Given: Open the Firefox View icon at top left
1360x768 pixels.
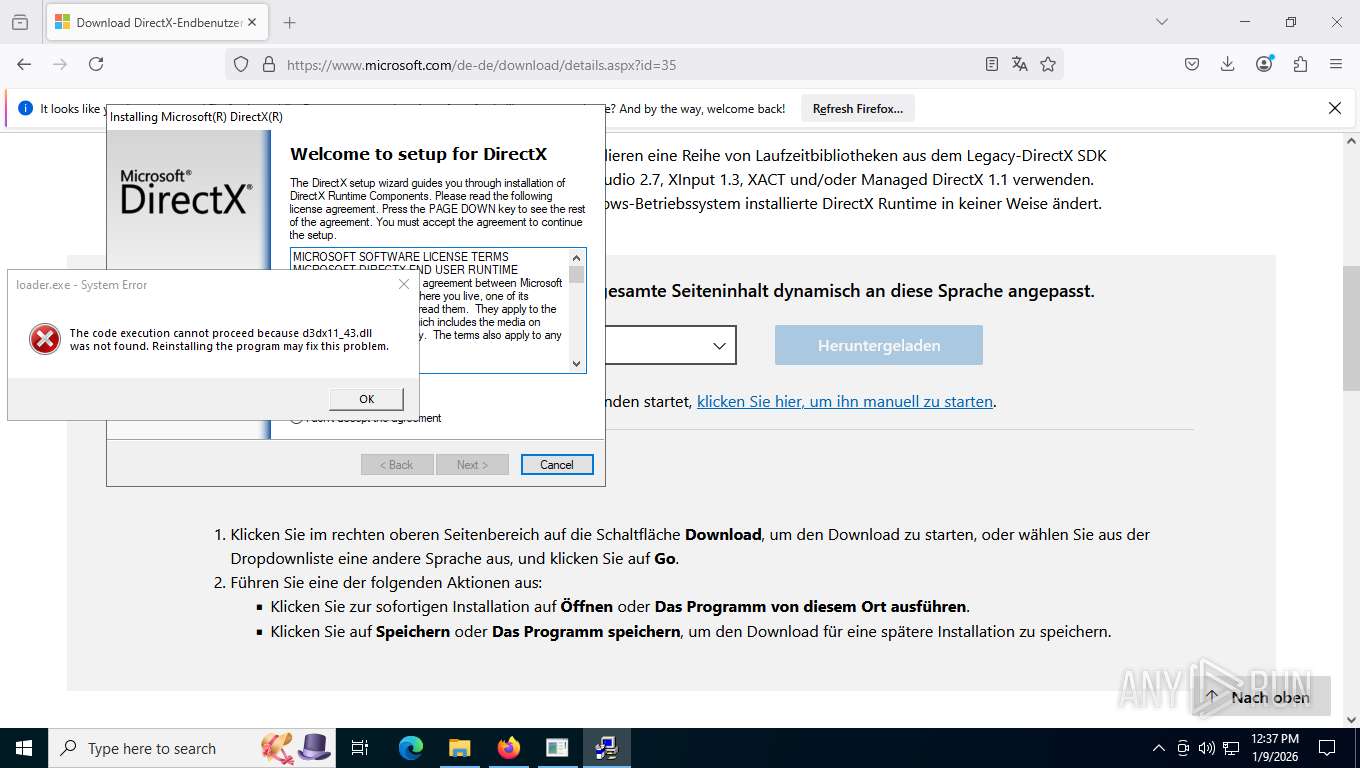Looking at the screenshot, I should [20, 22].
